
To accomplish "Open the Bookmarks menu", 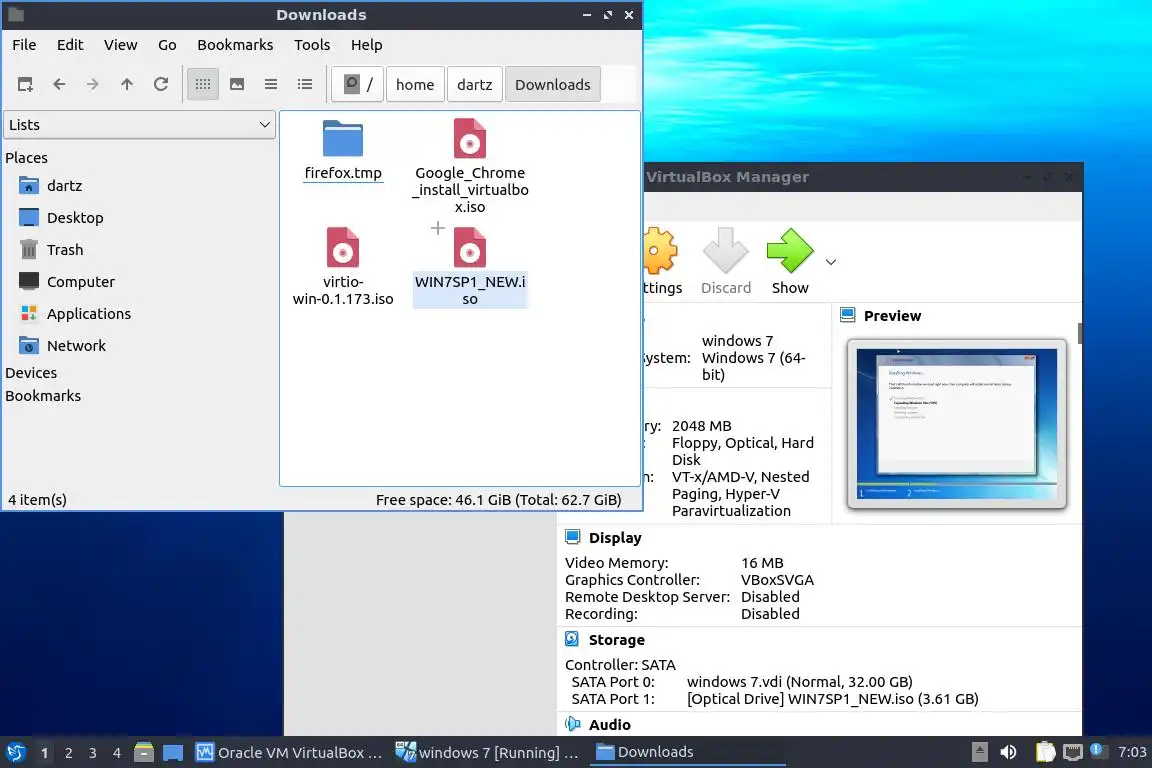I will 235,45.
